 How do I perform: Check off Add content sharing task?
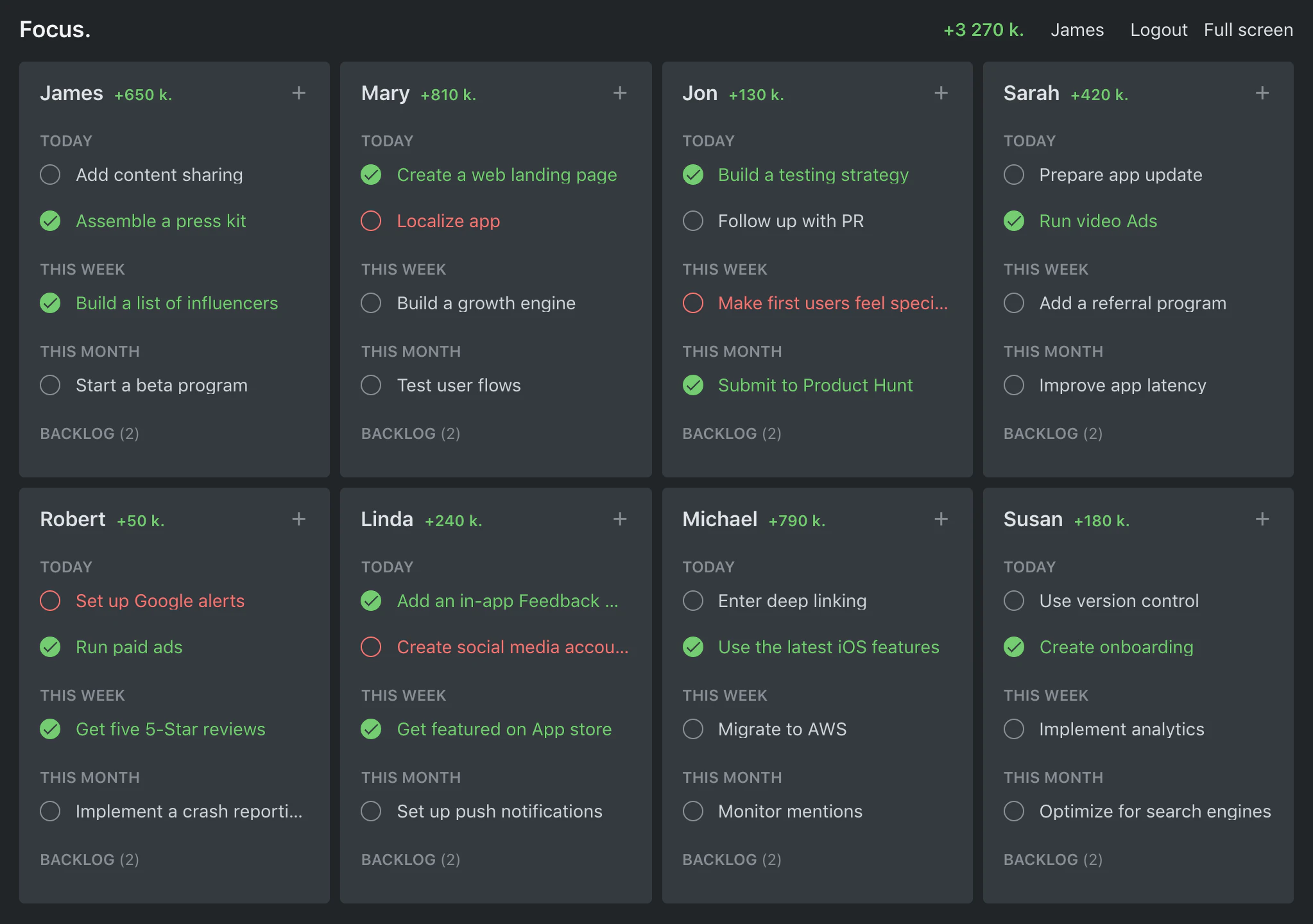coord(50,175)
